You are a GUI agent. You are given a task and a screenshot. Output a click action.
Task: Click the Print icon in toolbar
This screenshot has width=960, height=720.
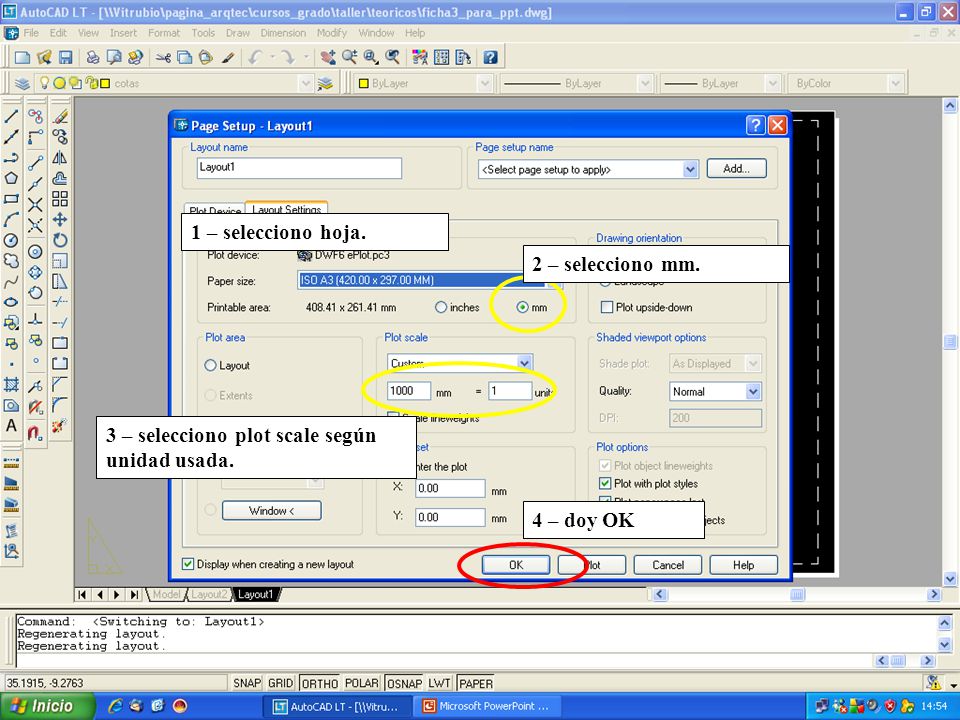point(92,58)
